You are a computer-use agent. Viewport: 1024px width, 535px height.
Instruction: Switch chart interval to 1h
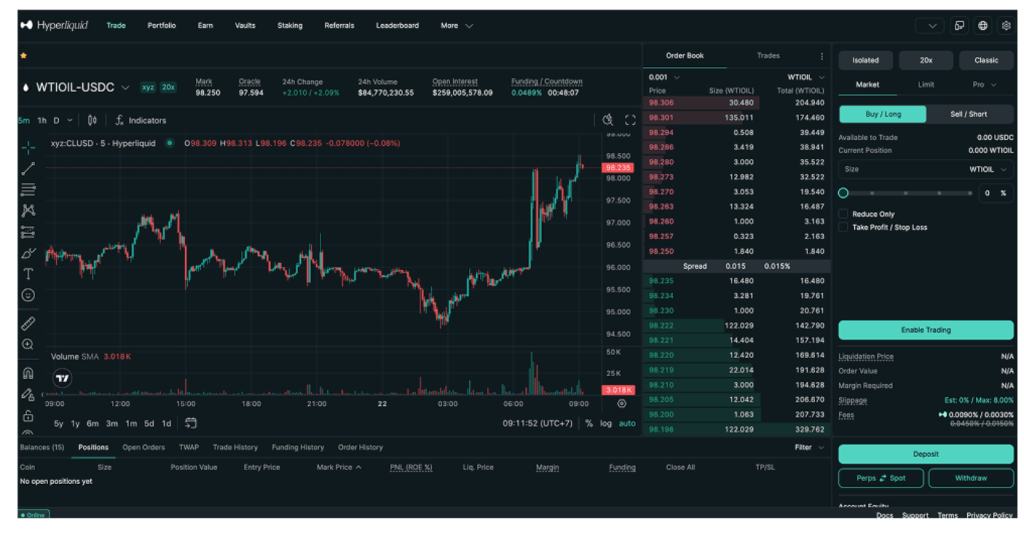pos(42,120)
